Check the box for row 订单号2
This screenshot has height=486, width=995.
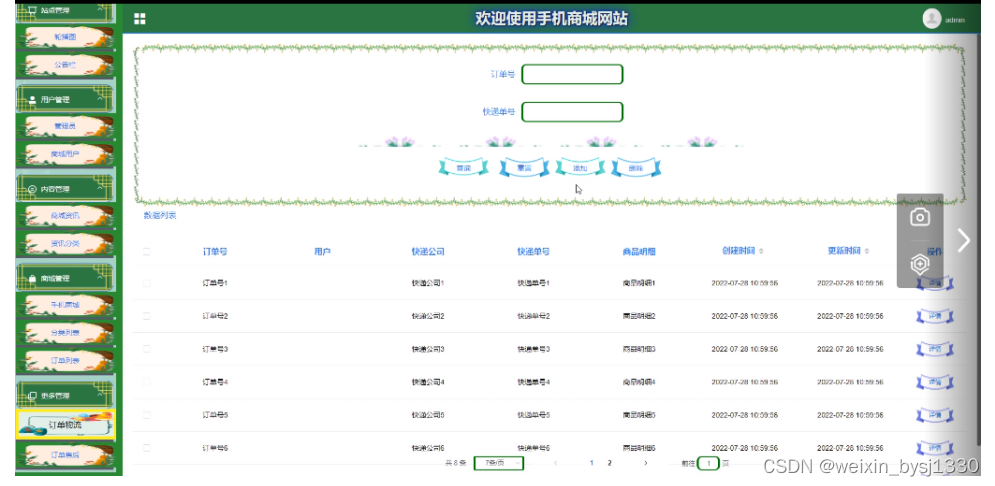(147, 315)
